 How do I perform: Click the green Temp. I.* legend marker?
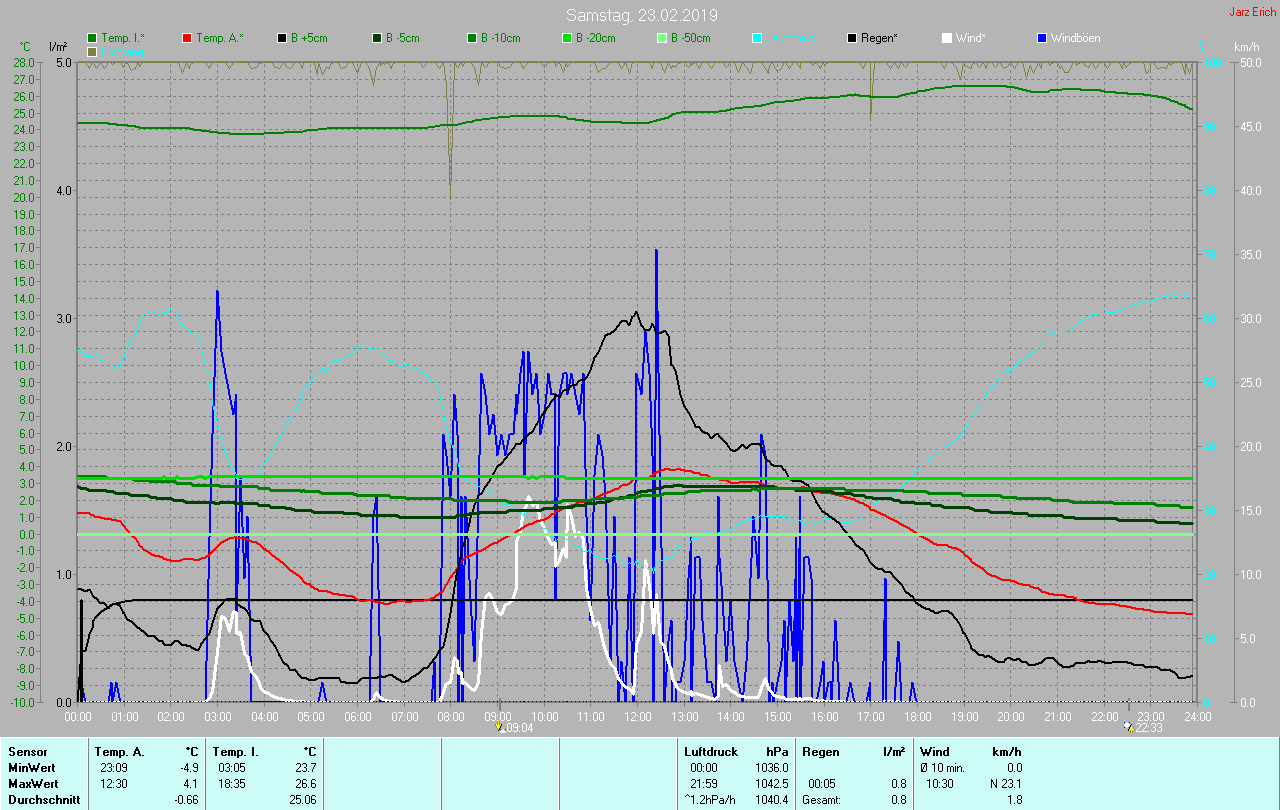tap(92, 38)
